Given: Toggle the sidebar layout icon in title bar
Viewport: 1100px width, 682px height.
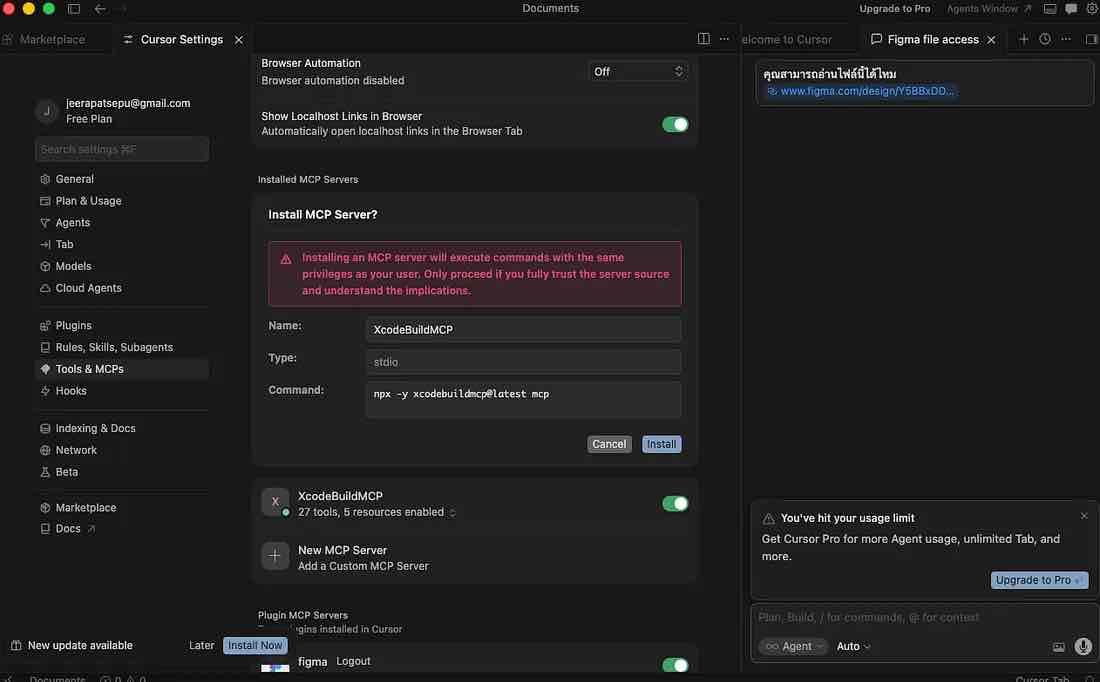Looking at the screenshot, I should click(74, 9).
